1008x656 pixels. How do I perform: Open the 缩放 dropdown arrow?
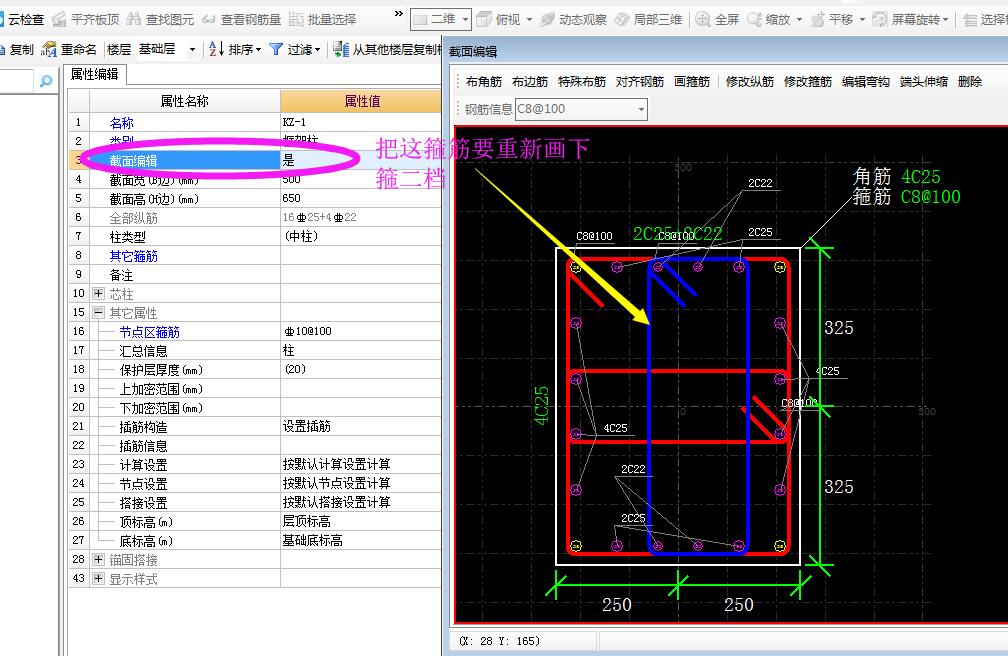799,19
